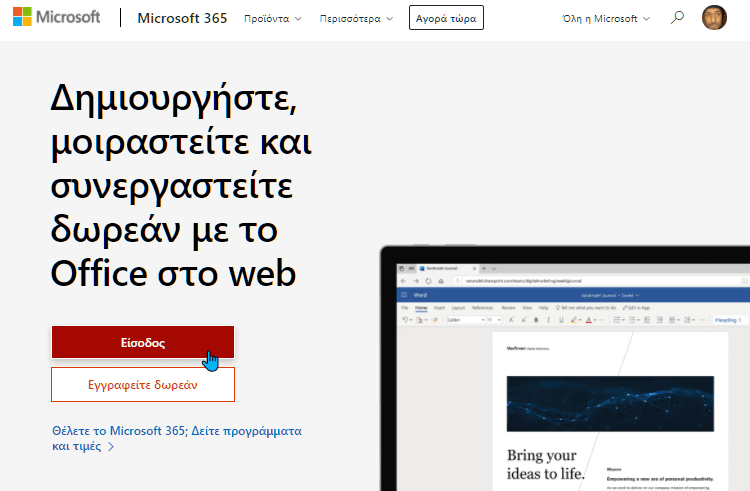The width and height of the screenshot is (750, 491).
Task: Click the Microsoft logo
Action: (56, 17)
